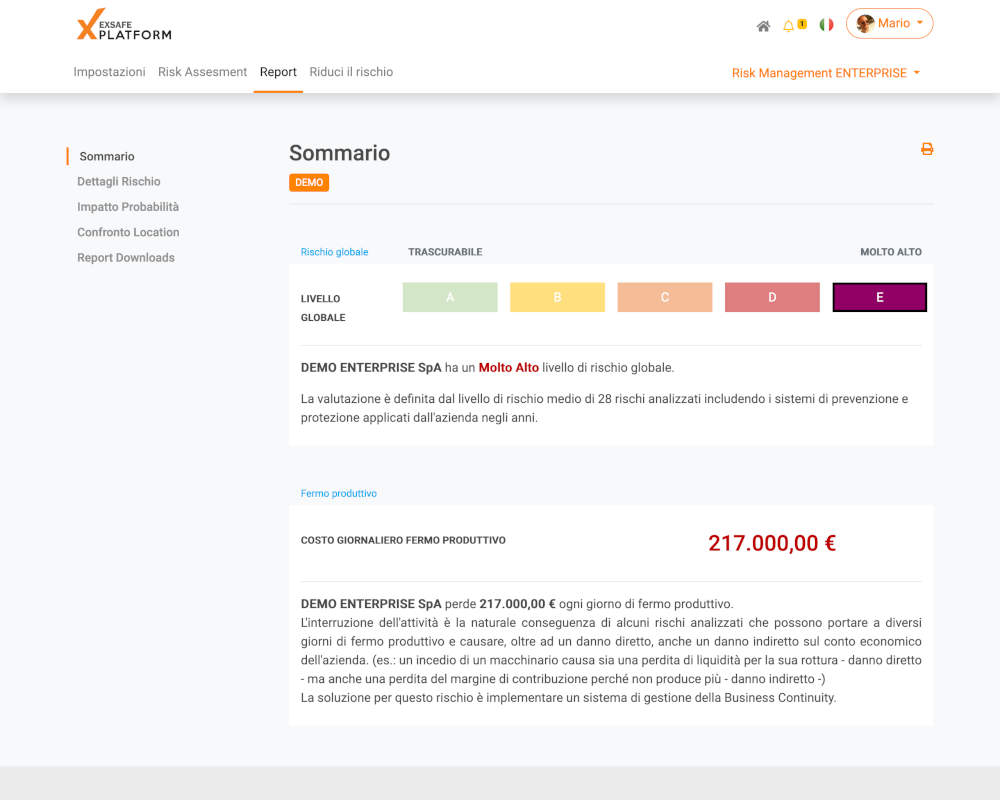Screen dimensions: 1000x800
Task: Click the green A risk level swatch
Action: pyautogui.click(x=450, y=297)
